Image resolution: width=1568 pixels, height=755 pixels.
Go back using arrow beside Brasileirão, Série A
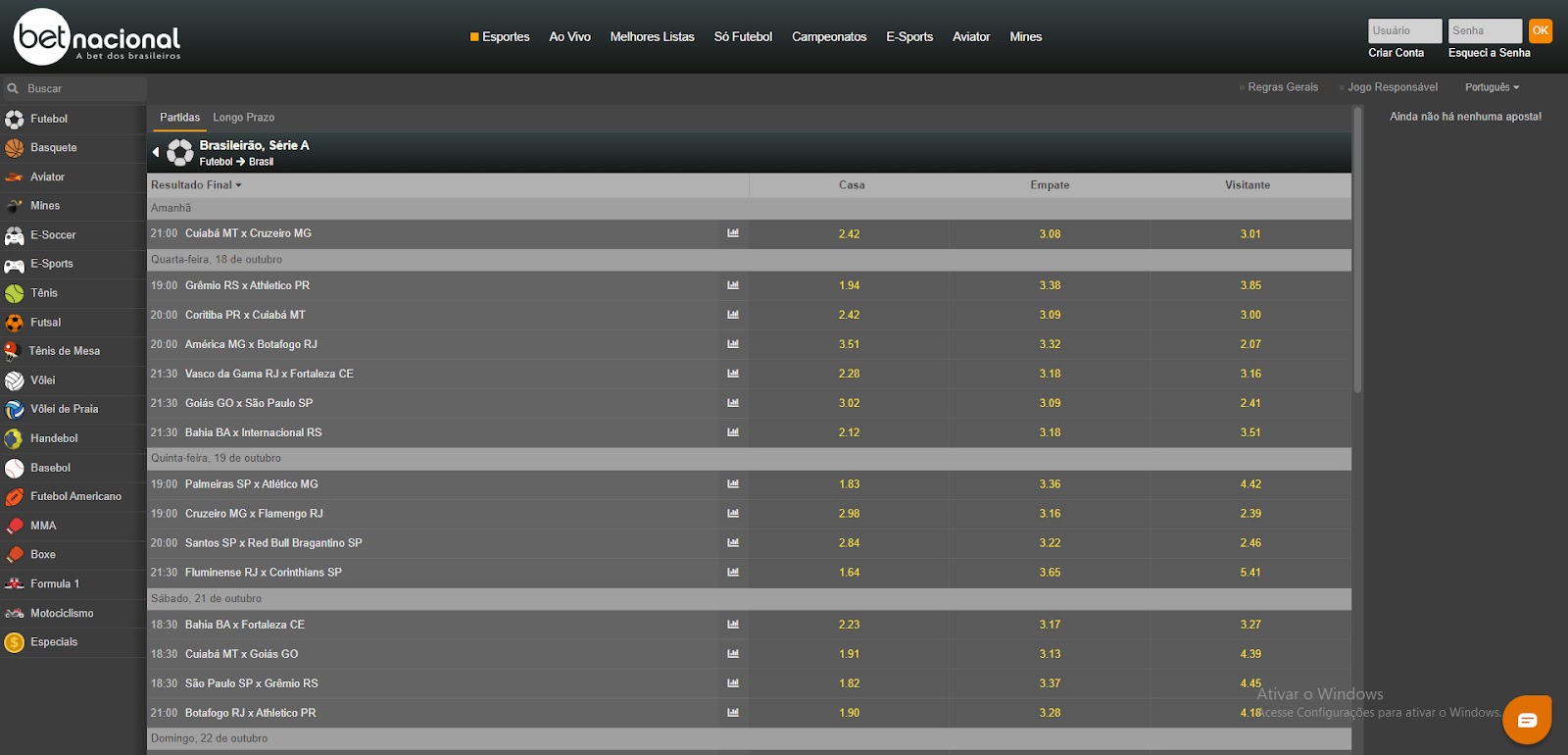[x=155, y=152]
